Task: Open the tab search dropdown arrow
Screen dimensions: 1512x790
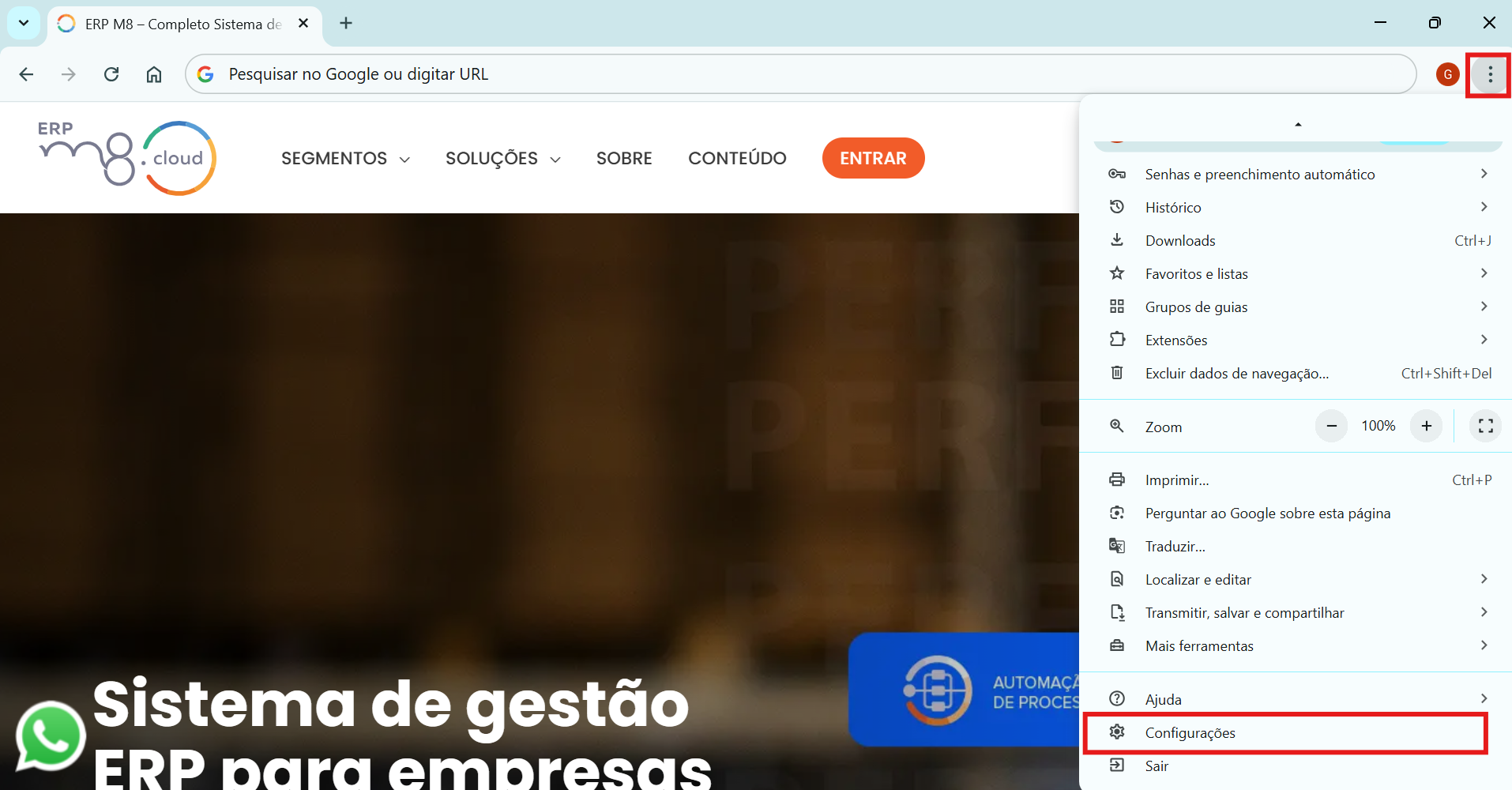Action: [x=24, y=23]
